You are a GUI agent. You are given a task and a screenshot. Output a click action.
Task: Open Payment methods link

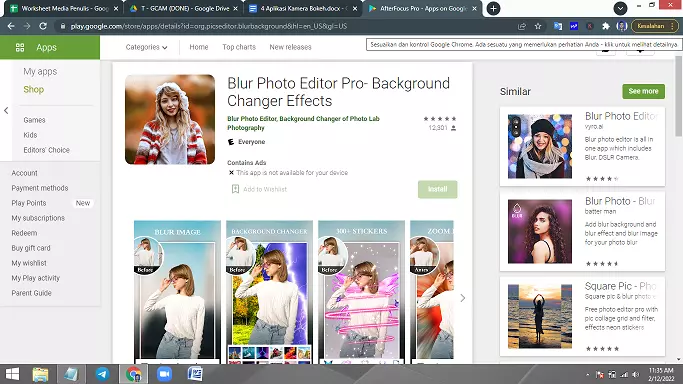[x=40, y=188]
